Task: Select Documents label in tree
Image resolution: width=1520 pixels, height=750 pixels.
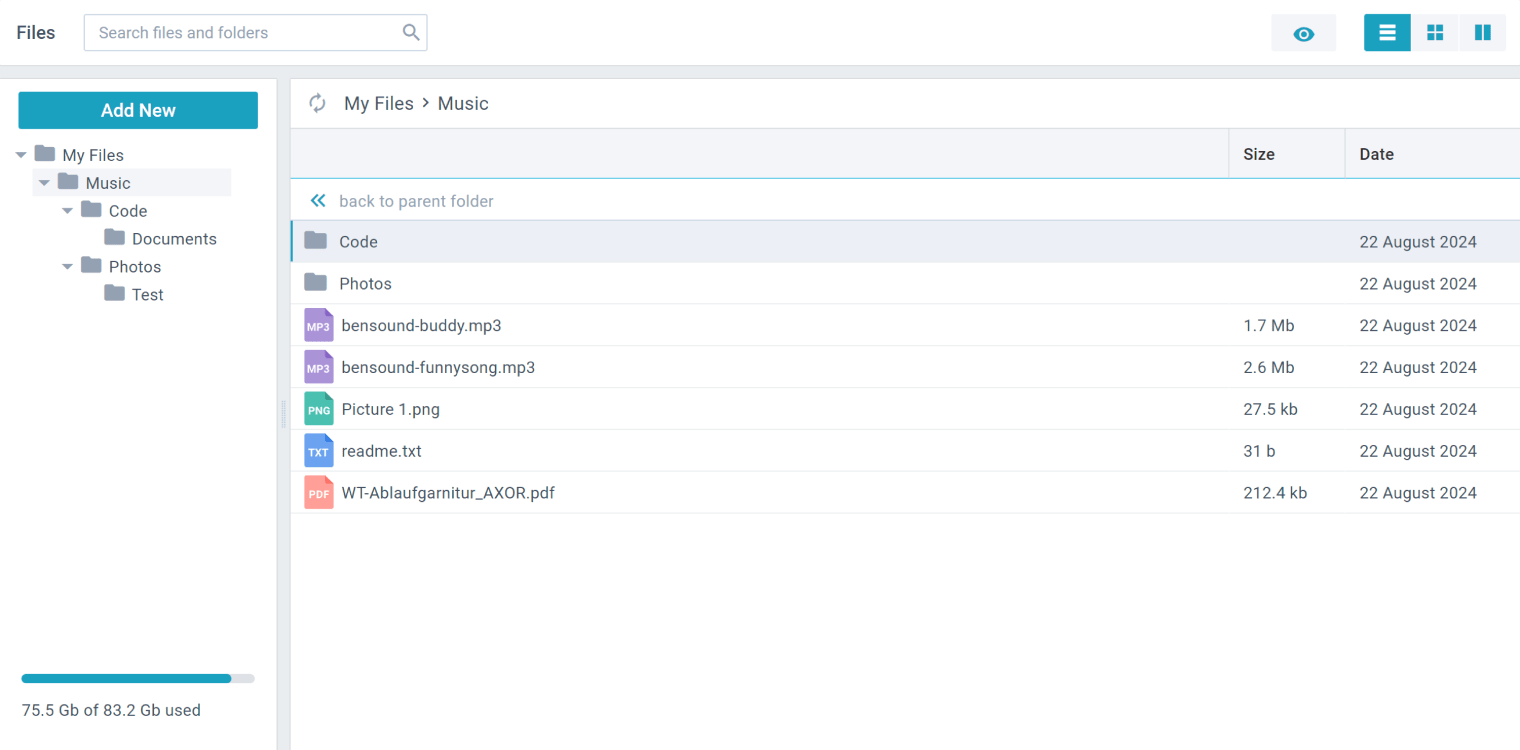Action: pyautogui.click(x=174, y=239)
